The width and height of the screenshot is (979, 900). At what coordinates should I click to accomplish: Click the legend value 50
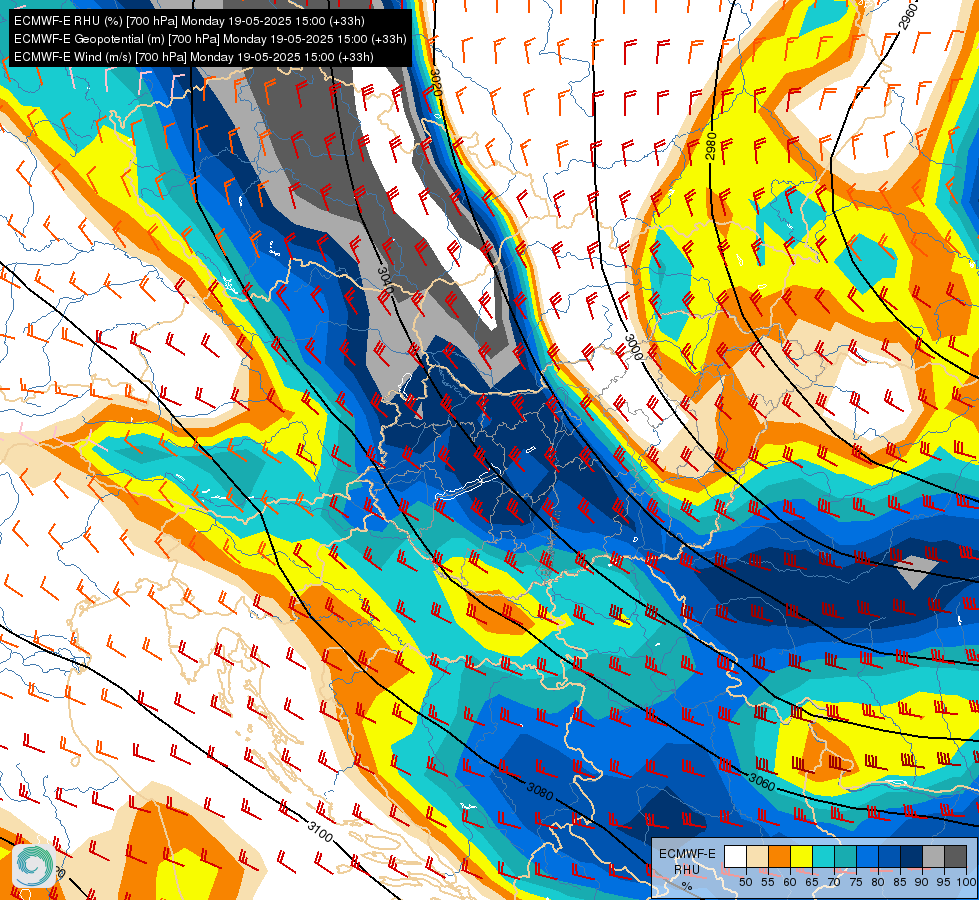click(x=745, y=882)
